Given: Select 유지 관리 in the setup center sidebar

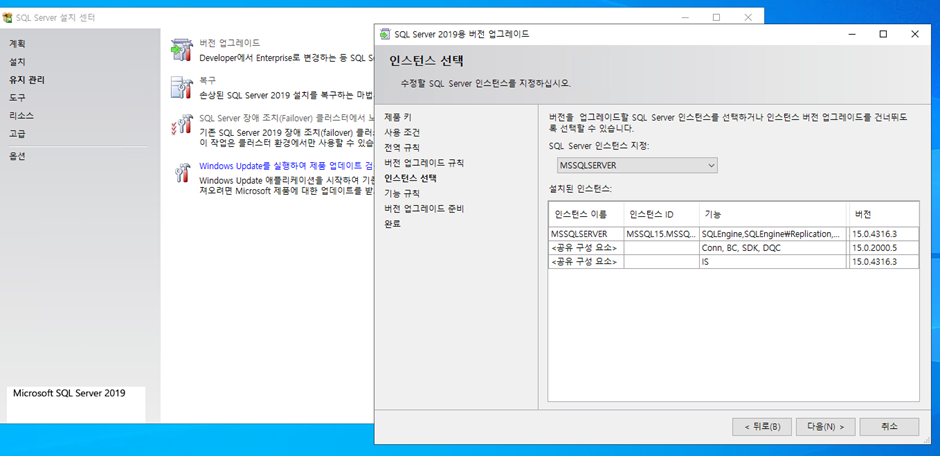Looking at the screenshot, I should pos(26,80).
